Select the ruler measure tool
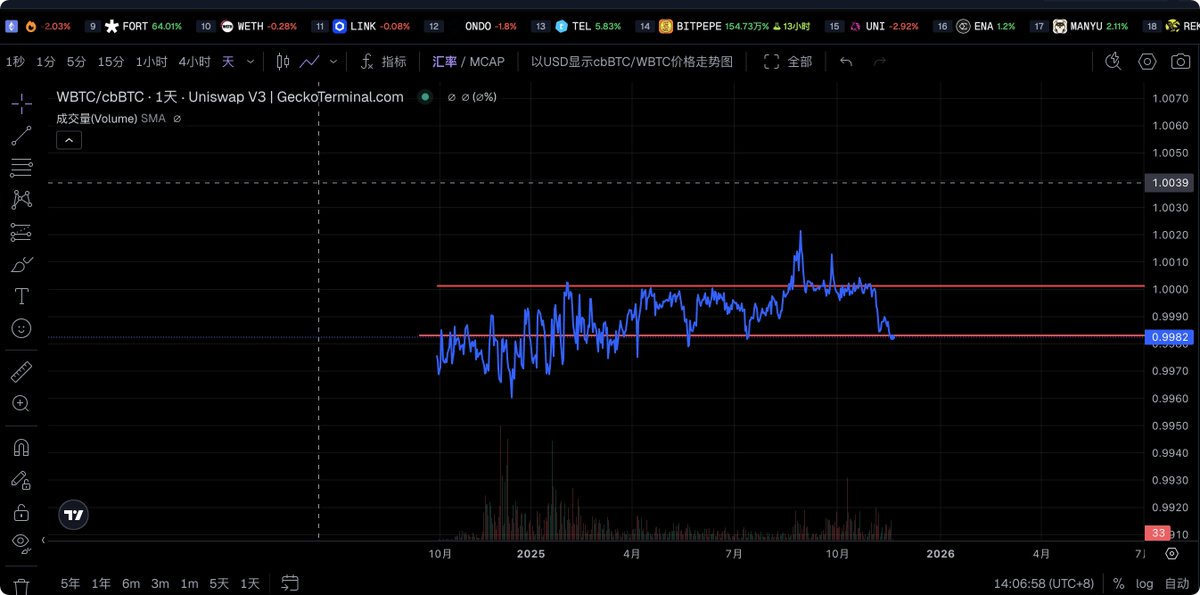The width and height of the screenshot is (1200, 595). coord(21,372)
